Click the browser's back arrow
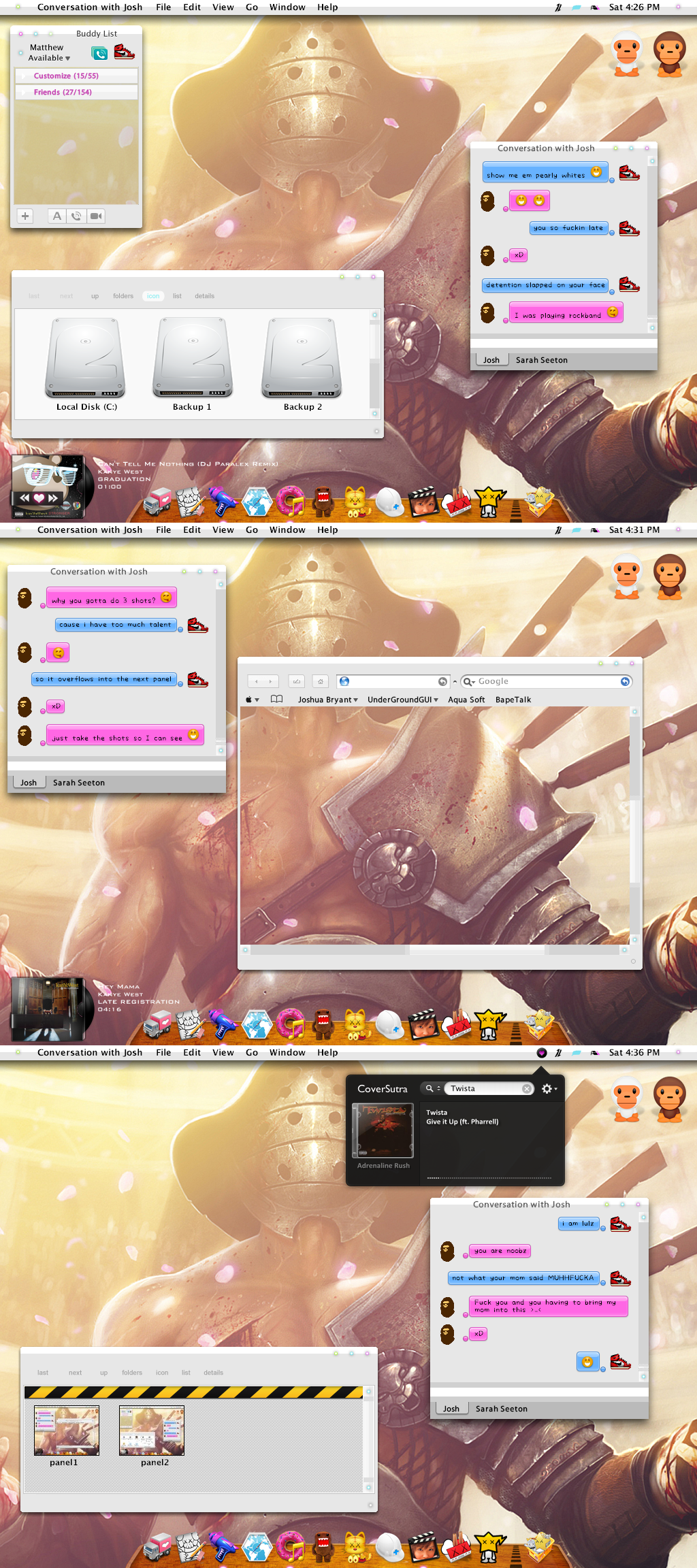The height and width of the screenshot is (1568, 697). click(256, 681)
